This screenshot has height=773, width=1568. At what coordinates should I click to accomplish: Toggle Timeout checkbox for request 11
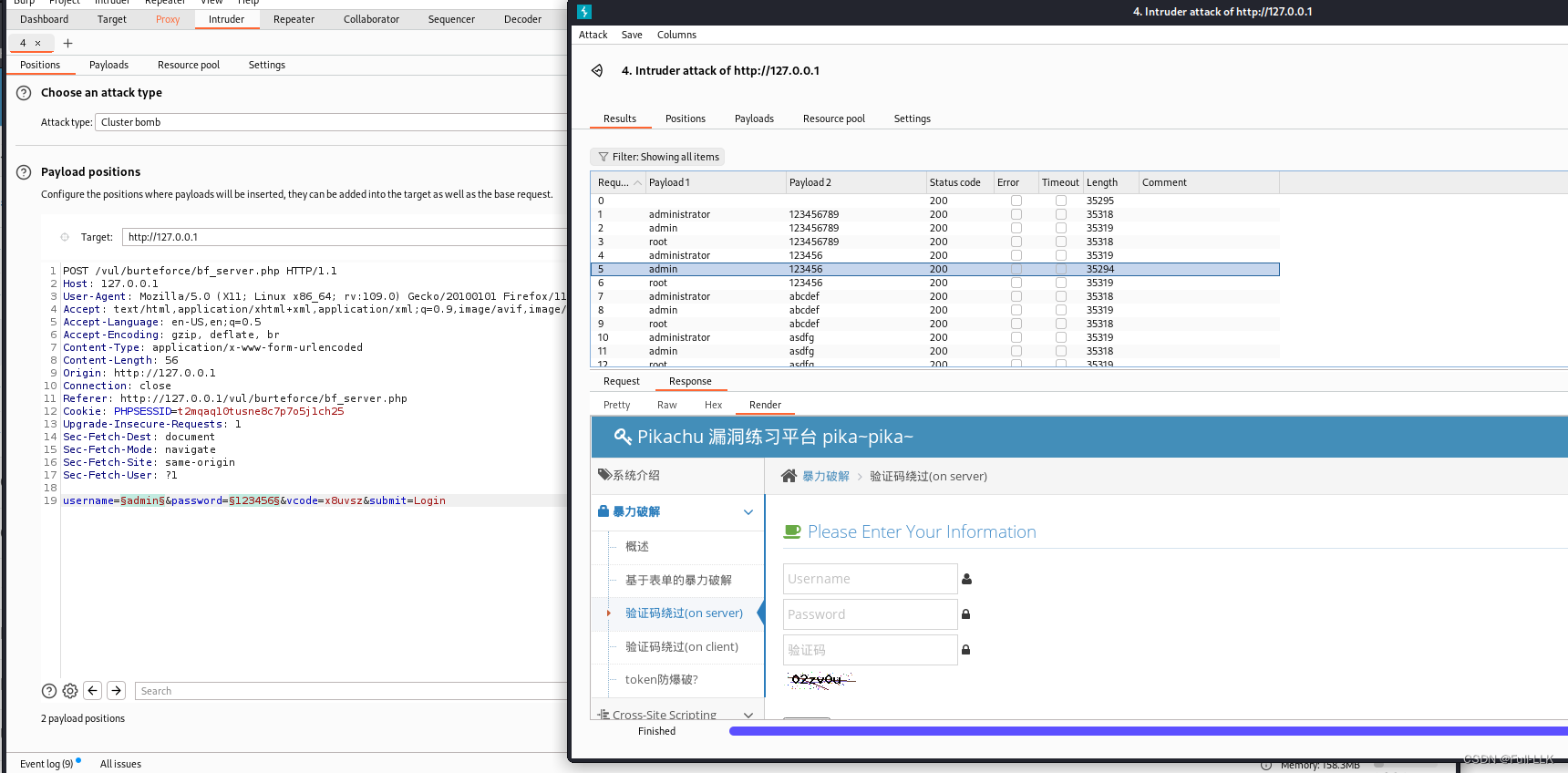[1061, 351]
